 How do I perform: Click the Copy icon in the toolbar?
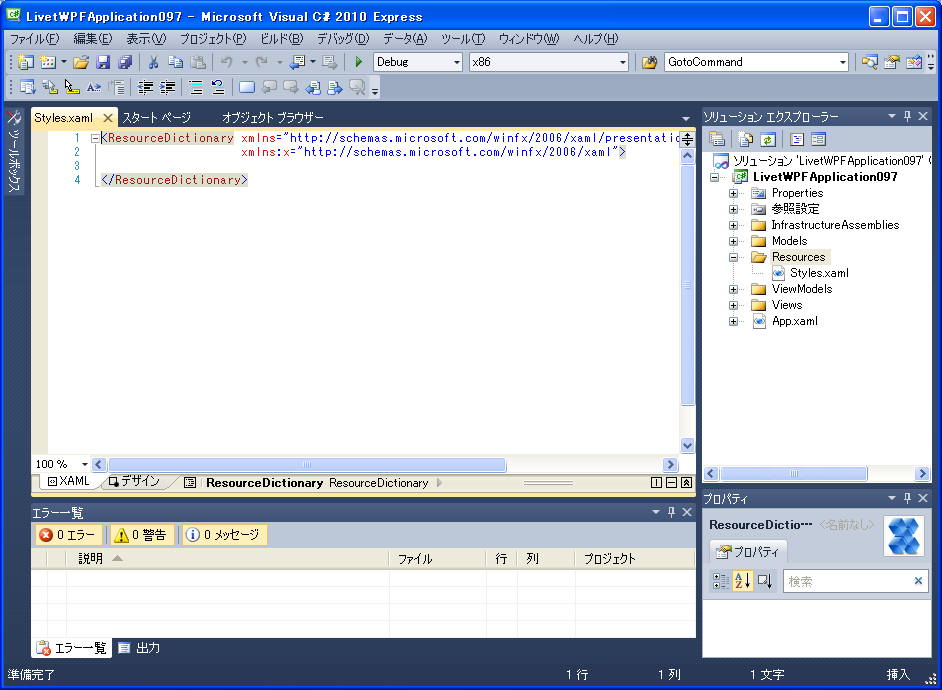[x=175, y=62]
